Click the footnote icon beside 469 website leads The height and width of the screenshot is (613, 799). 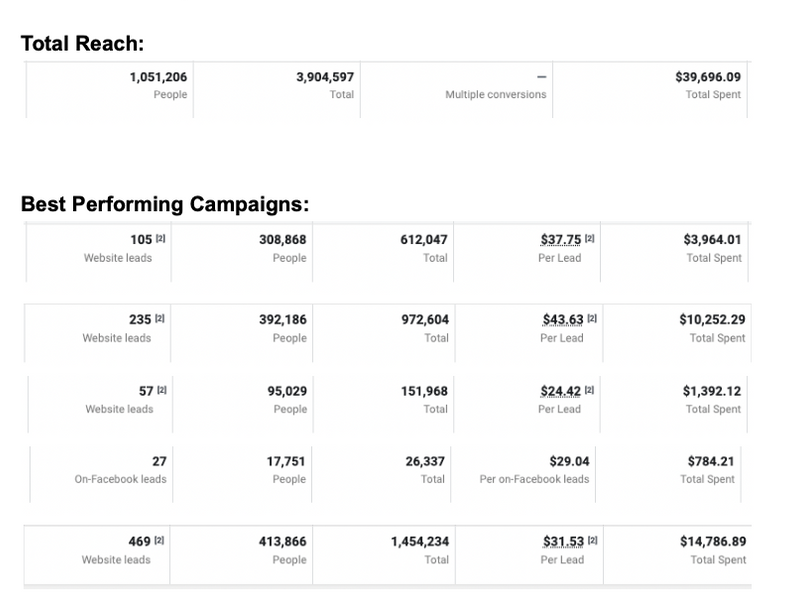(x=161, y=542)
